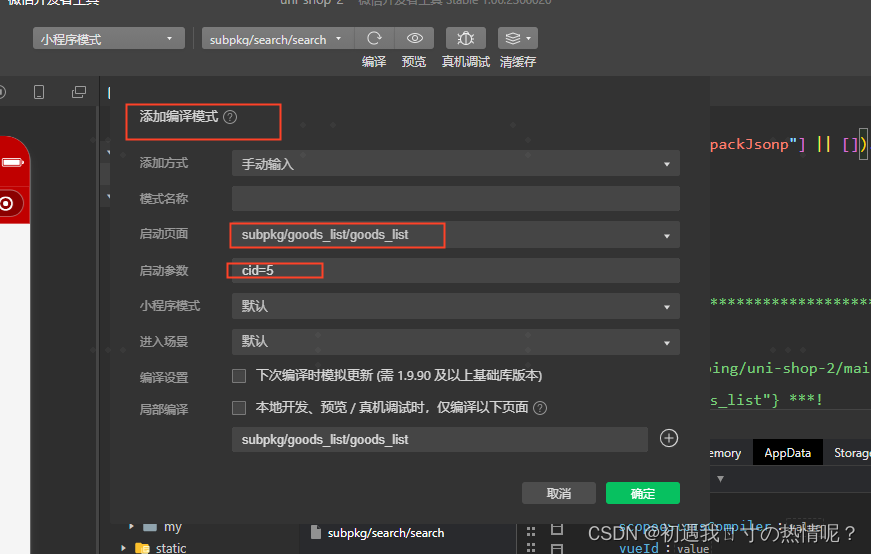Viewport: 871px width, 554px height.
Task: Click the 真机调试 label
Action: 465,62
